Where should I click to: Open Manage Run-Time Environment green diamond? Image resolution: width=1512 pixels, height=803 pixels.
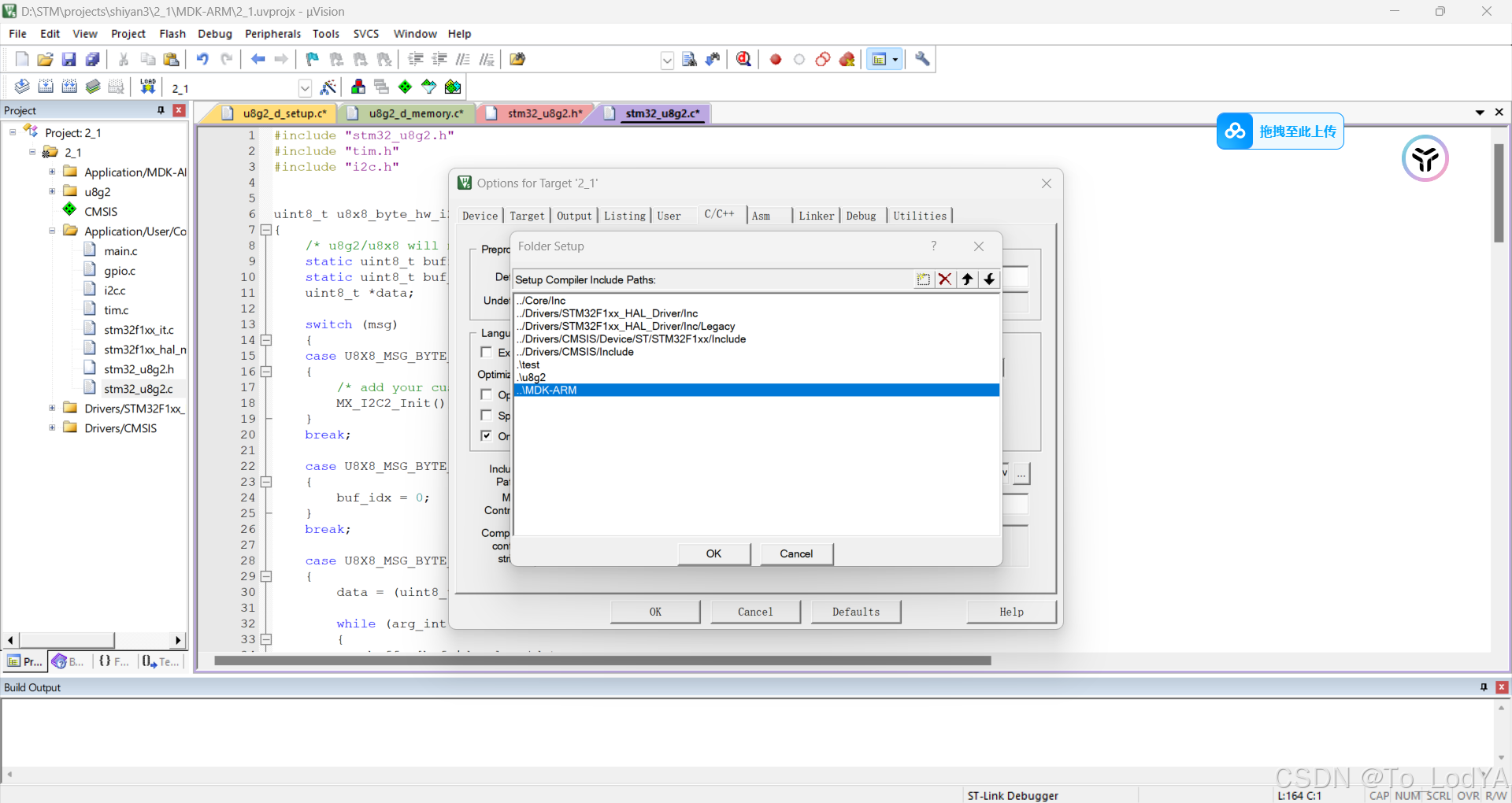[405, 87]
